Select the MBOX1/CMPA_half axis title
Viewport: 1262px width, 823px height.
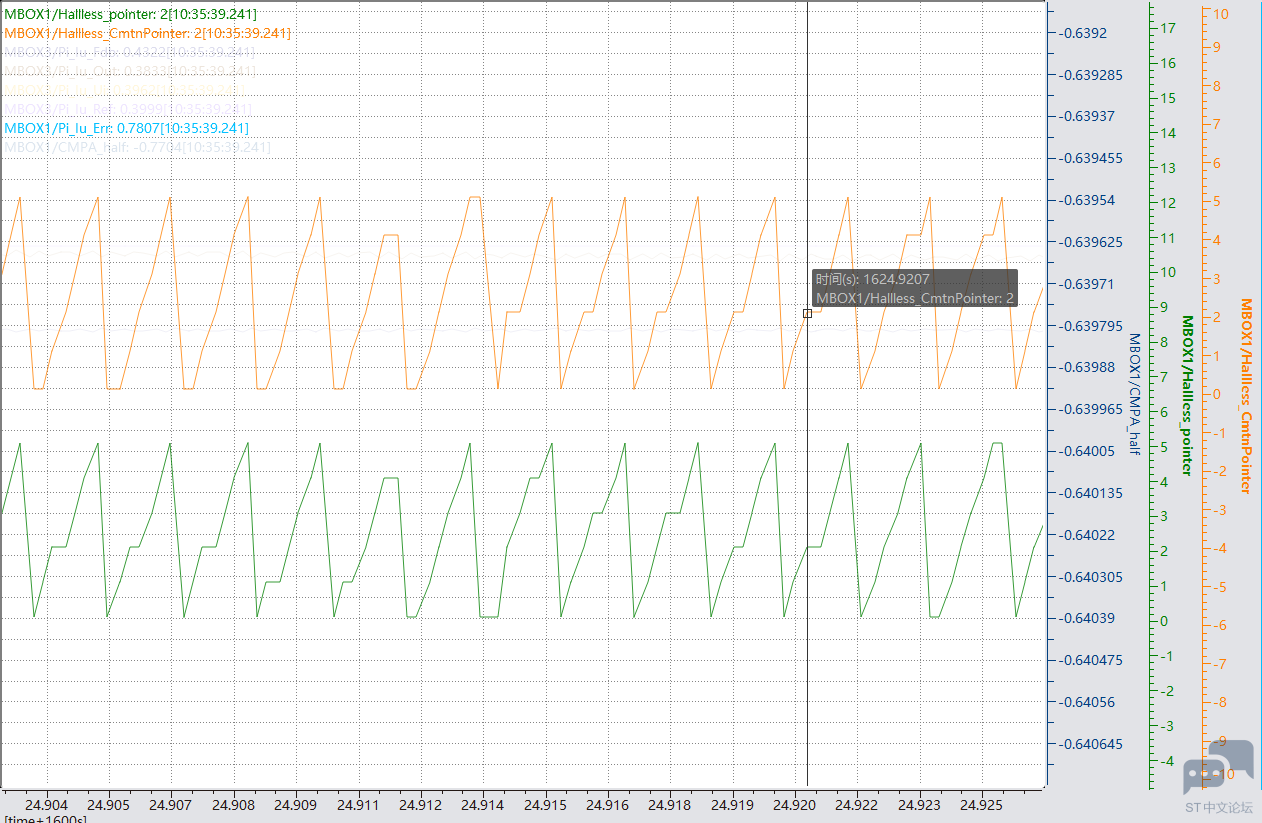pos(1134,392)
